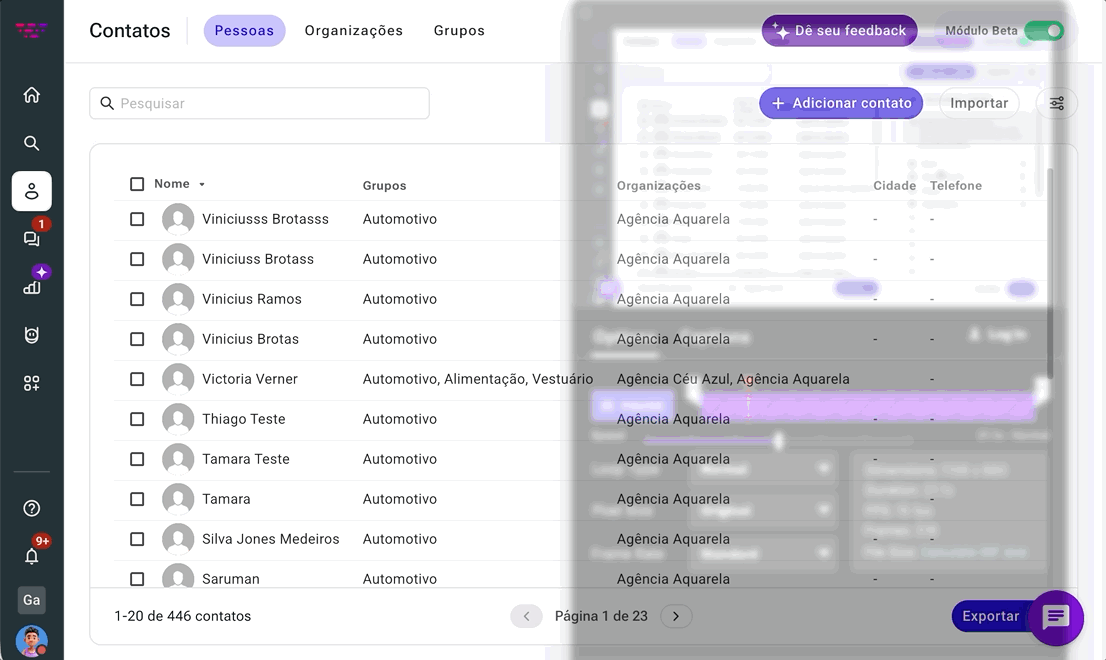
Task: Toggle the Módulo Beta switch
Action: [1044, 31]
